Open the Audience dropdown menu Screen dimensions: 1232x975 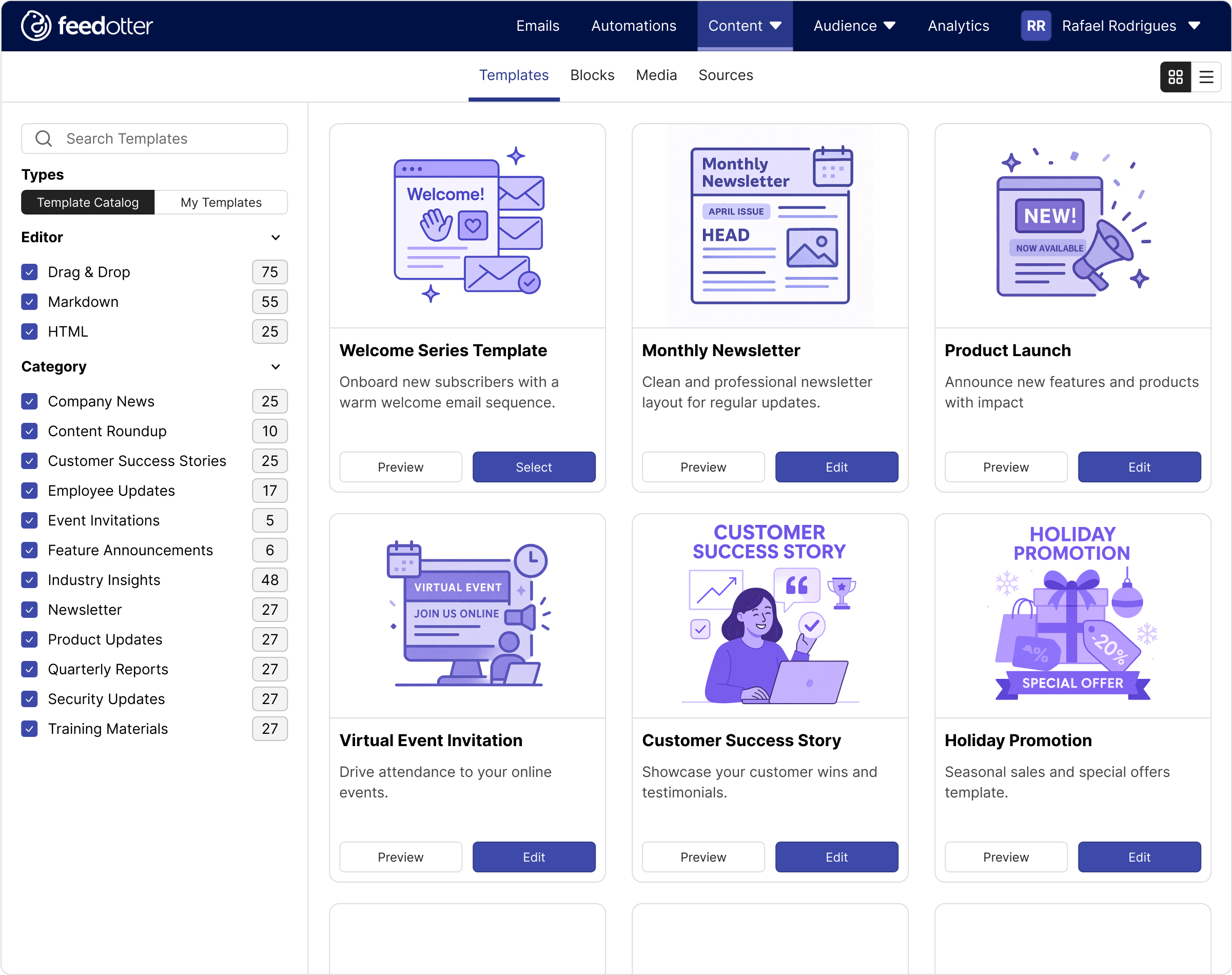tap(854, 26)
